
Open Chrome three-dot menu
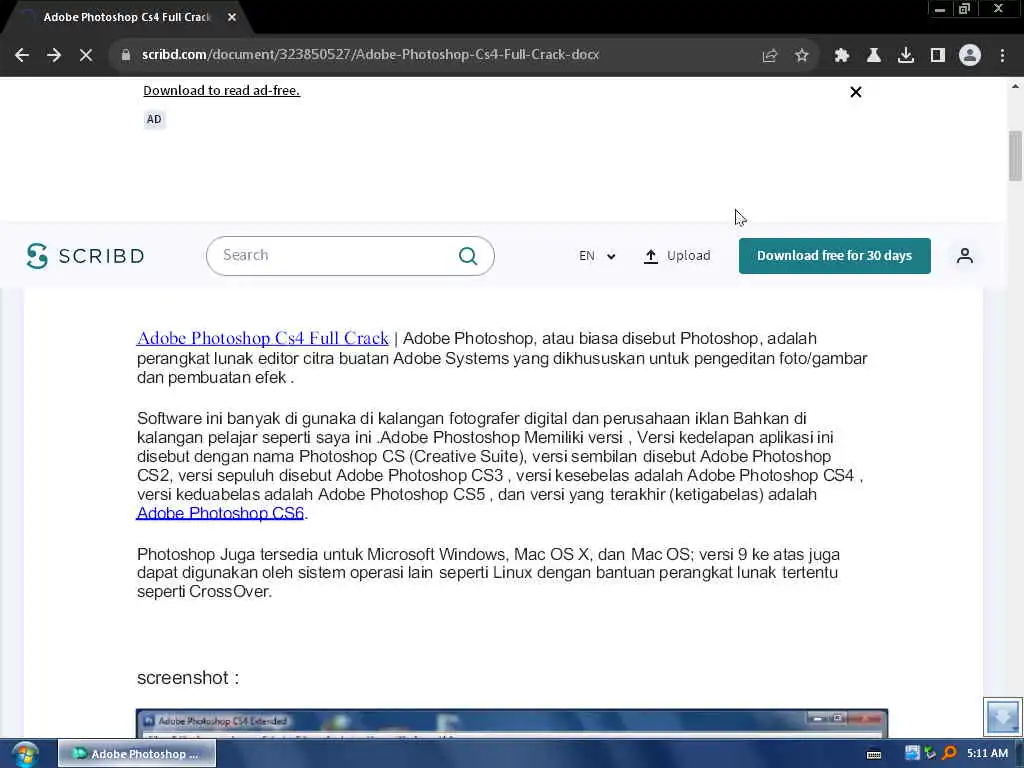pyautogui.click(x=1002, y=56)
